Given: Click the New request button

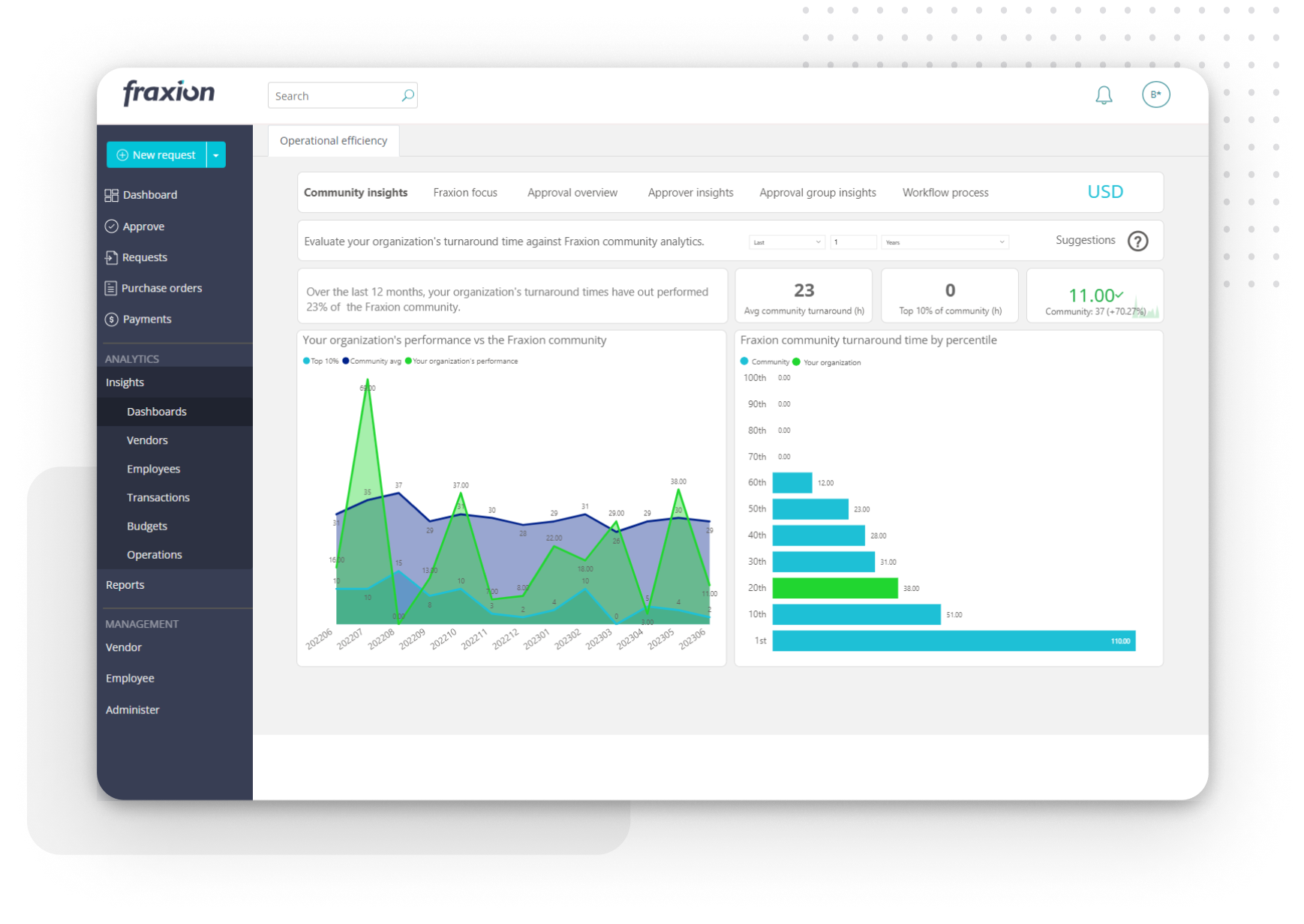Looking at the screenshot, I should (x=158, y=154).
